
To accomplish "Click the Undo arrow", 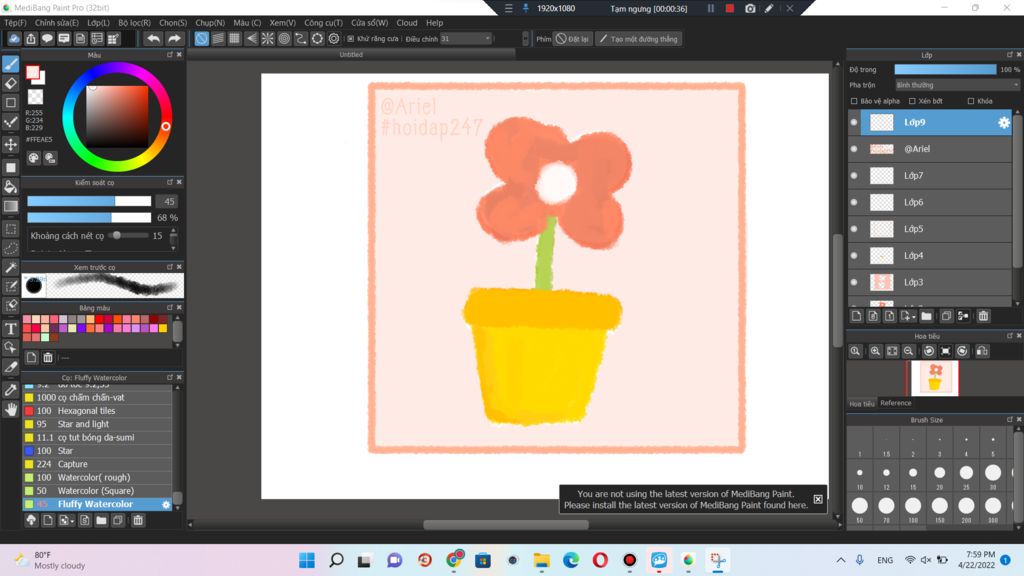I will click(x=153, y=39).
